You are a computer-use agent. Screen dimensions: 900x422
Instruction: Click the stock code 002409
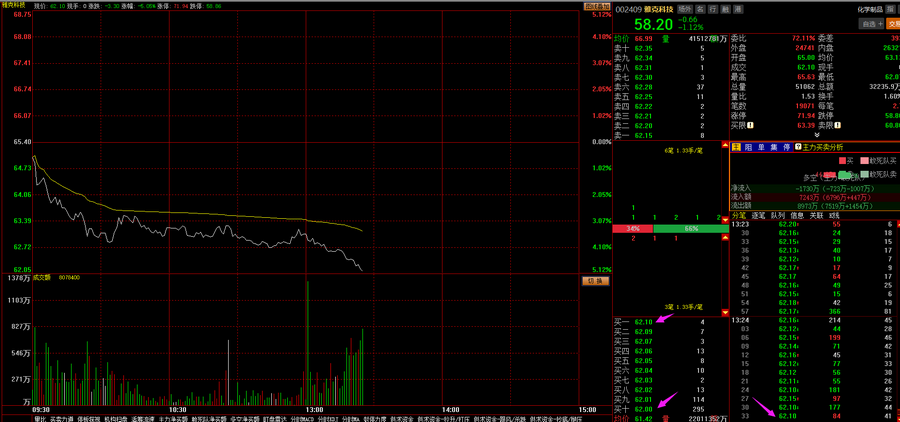(x=630, y=9)
